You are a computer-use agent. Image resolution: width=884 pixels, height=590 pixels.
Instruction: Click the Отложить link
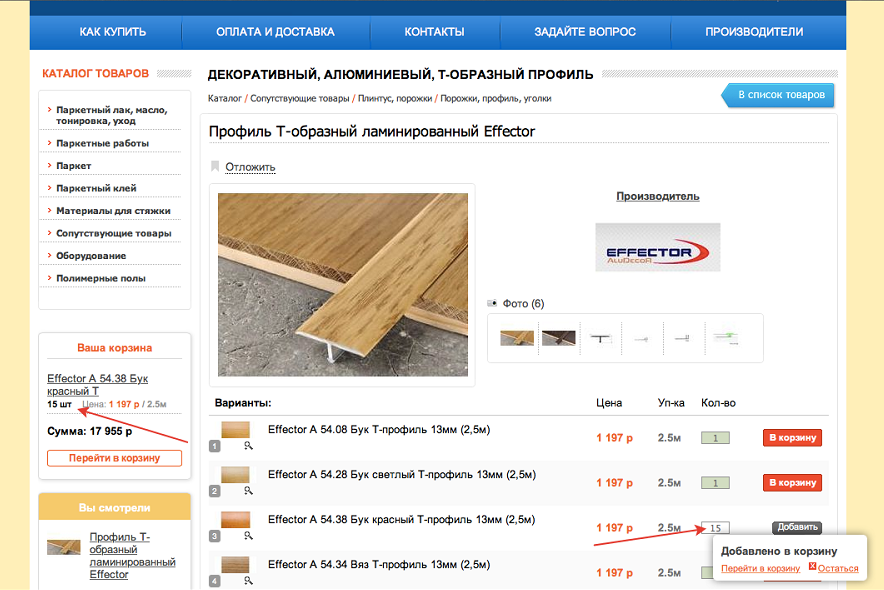click(250, 167)
